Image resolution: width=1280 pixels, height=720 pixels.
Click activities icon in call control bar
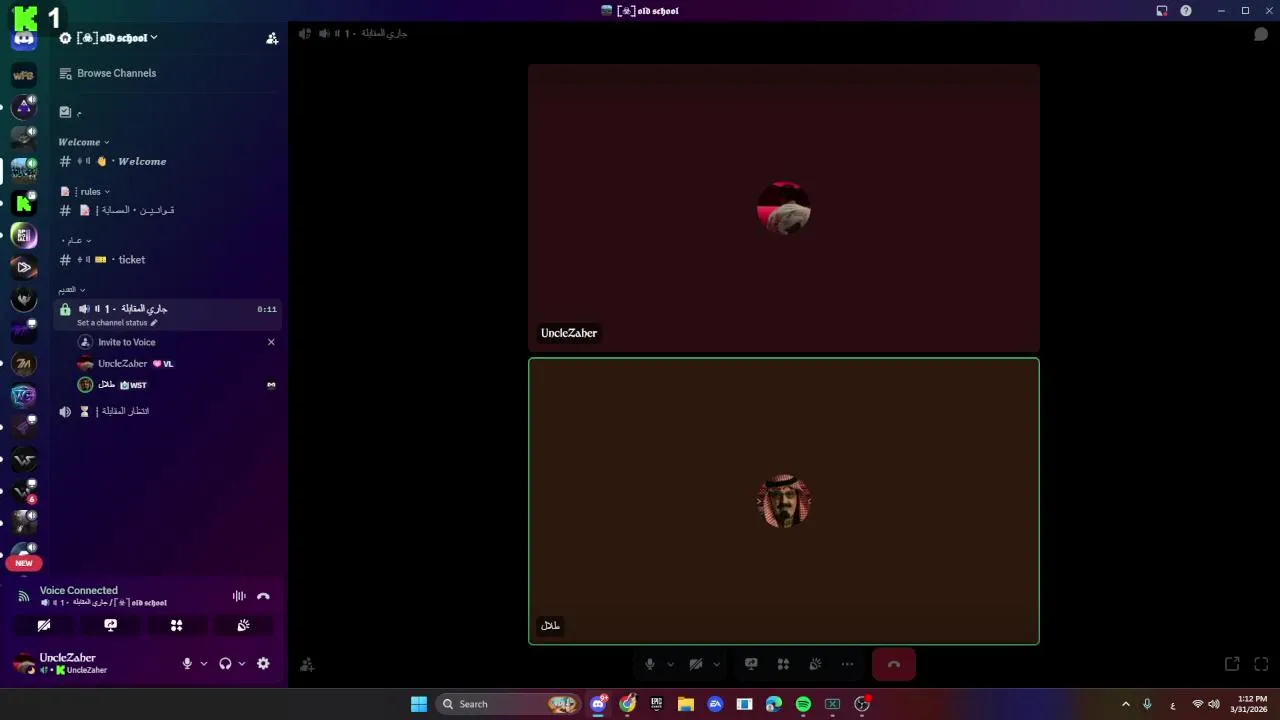783,664
